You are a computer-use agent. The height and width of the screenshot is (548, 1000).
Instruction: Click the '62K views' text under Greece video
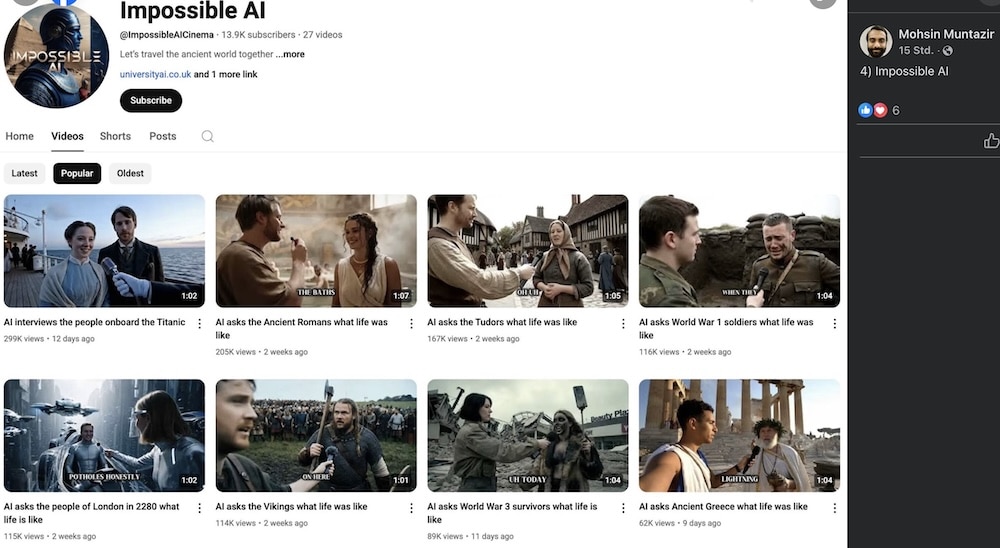(x=656, y=523)
